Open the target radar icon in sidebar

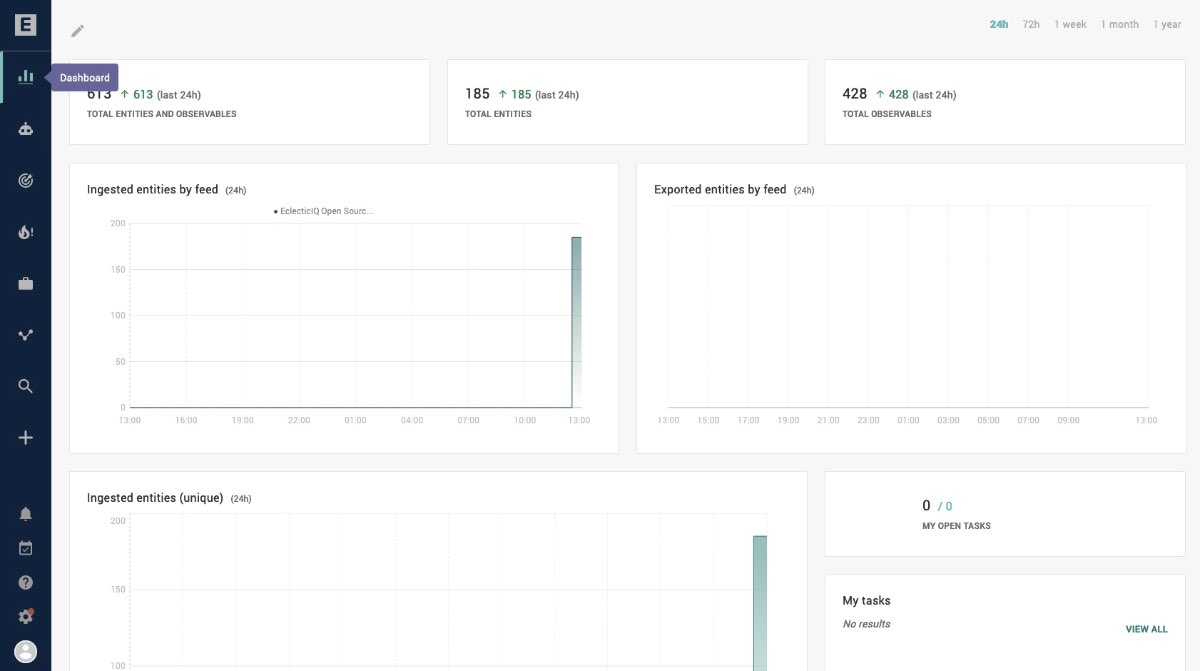[26, 181]
